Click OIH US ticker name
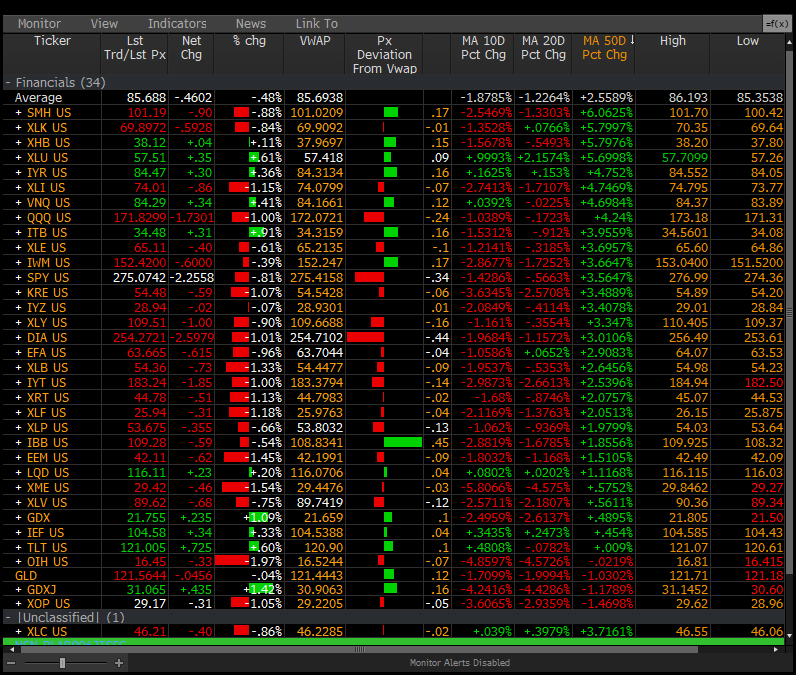796x675 pixels. tap(47, 562)
